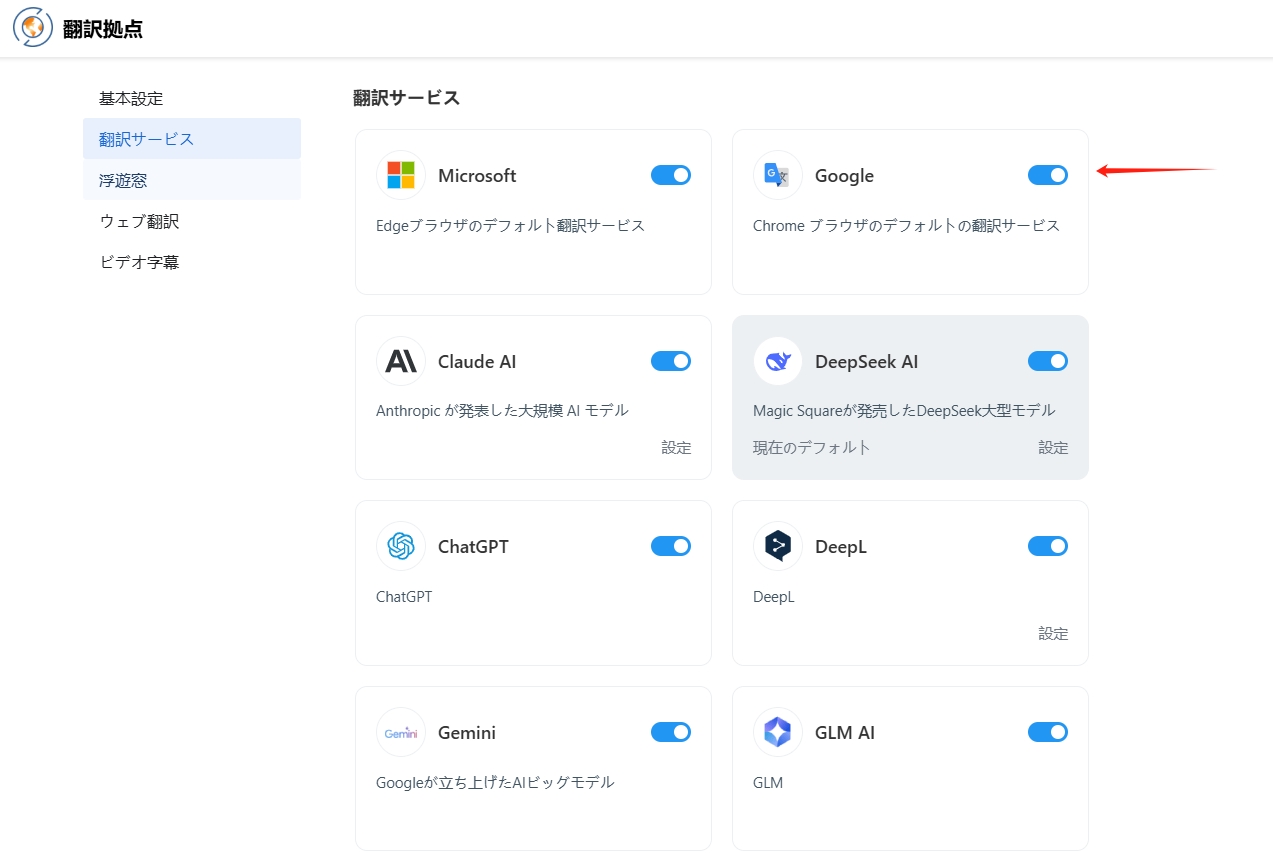Click the 翻訳拠点 globe logo icon
1273x853 pixels.
33,28
